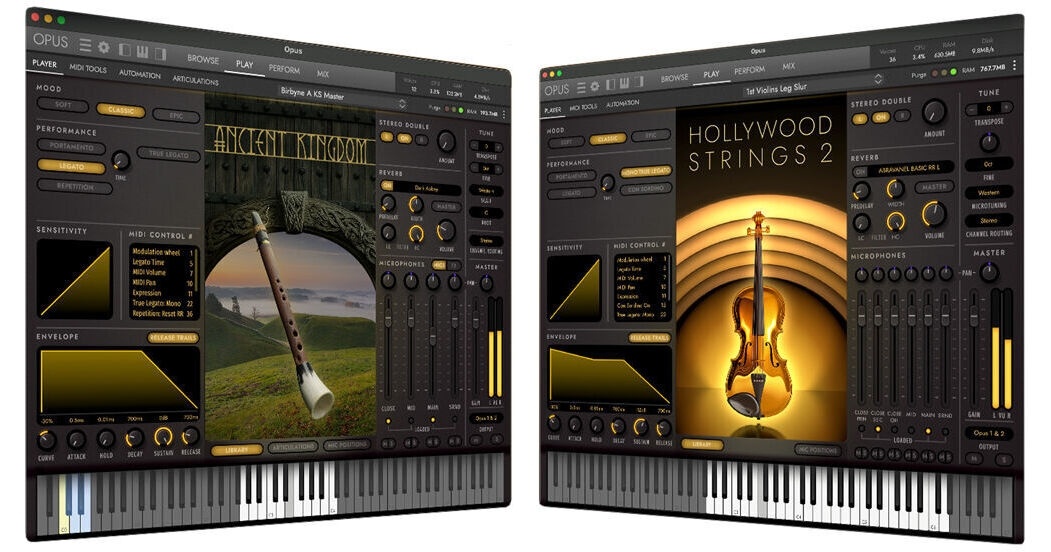The image size is (1051, 552).
Task: Open Opus 1 & 2 output dropdown in right window
Action: pyautogui.click(x=987, y=433)
